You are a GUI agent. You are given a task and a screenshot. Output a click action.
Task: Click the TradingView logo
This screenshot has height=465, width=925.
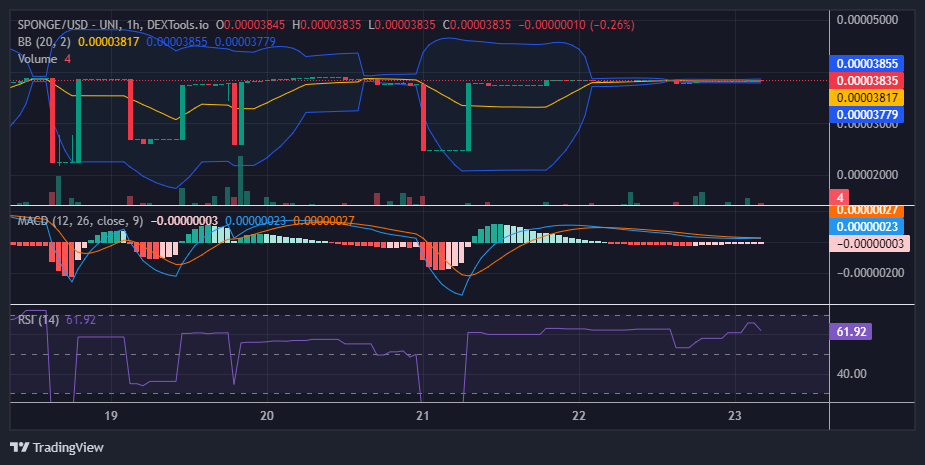point(57,447)
